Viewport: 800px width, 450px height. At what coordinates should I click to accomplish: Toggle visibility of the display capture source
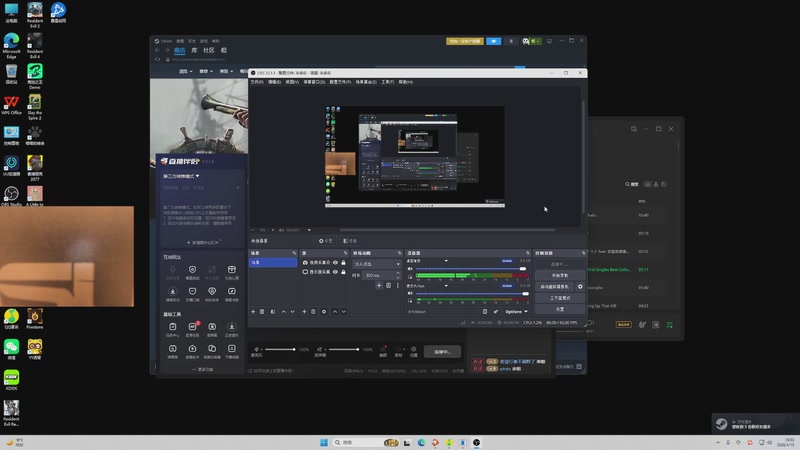tap(335, 272)
